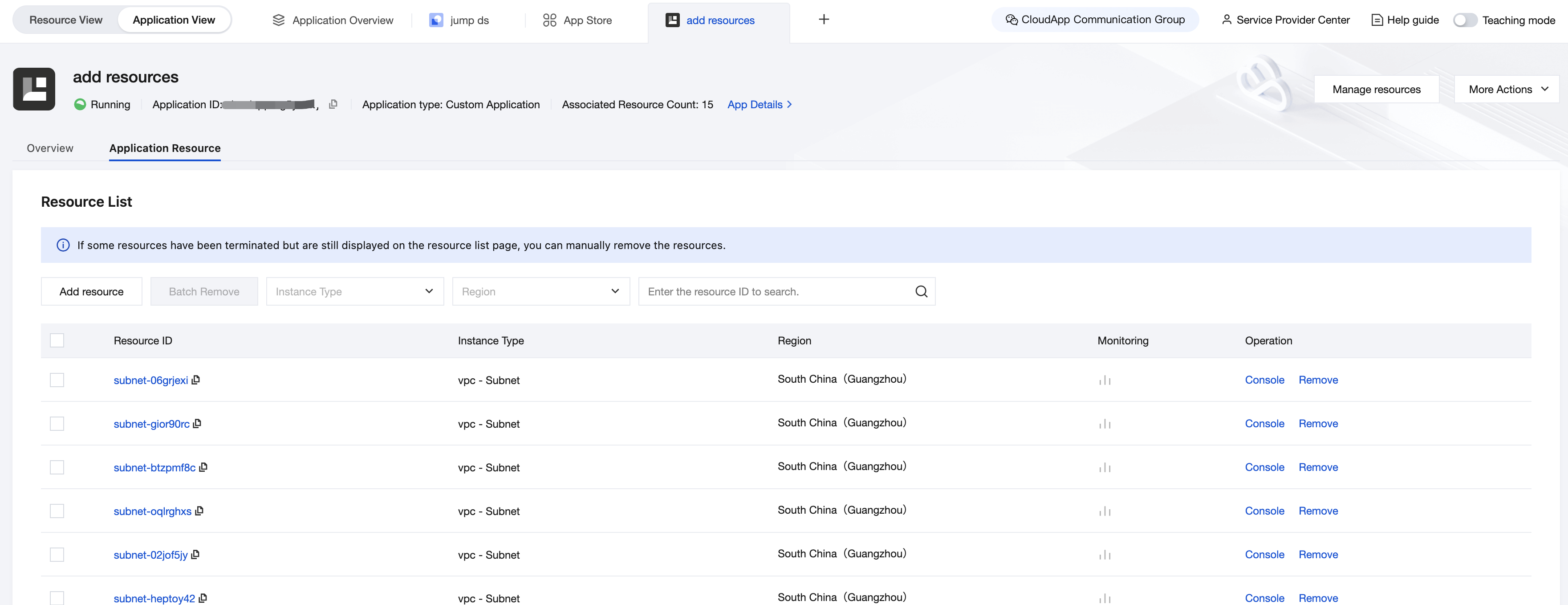This screenshot has width=1568, height=605.
Task: Copy resource ID subnet-06grjexi
Action: pyautogui.click(x=195, y=380)
